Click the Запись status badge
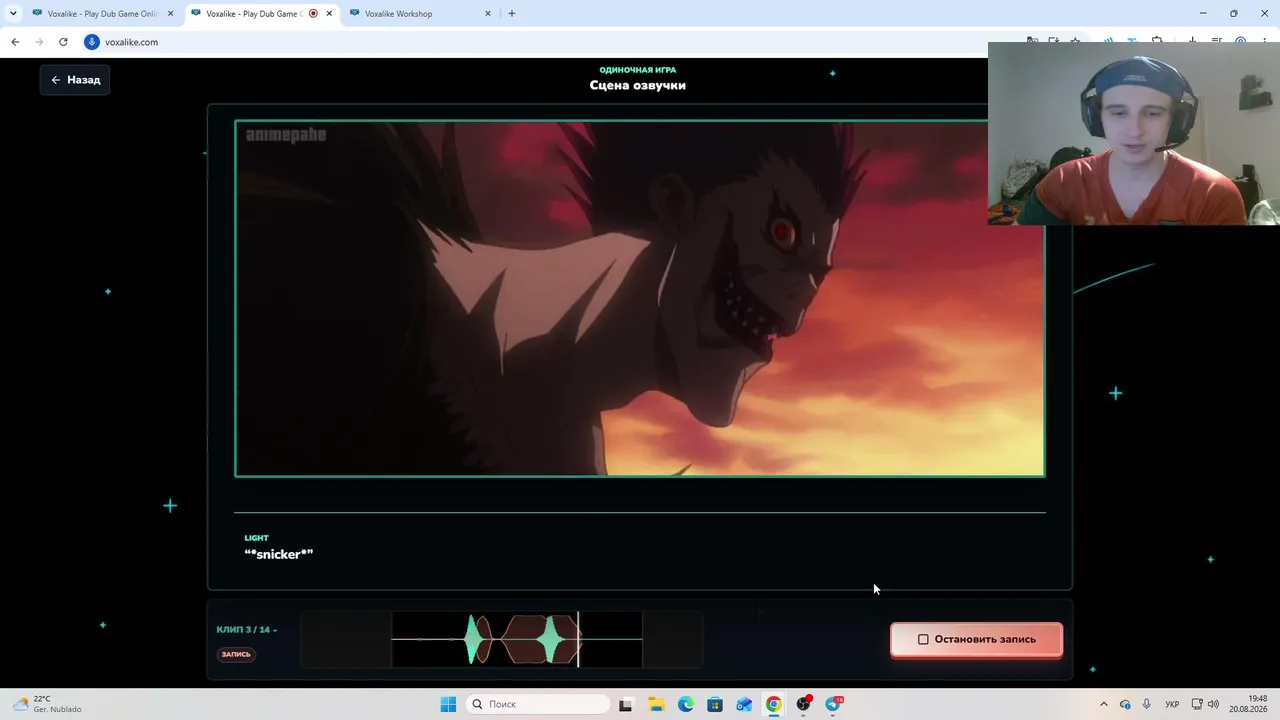1280x720 pixels. (236, 654)
